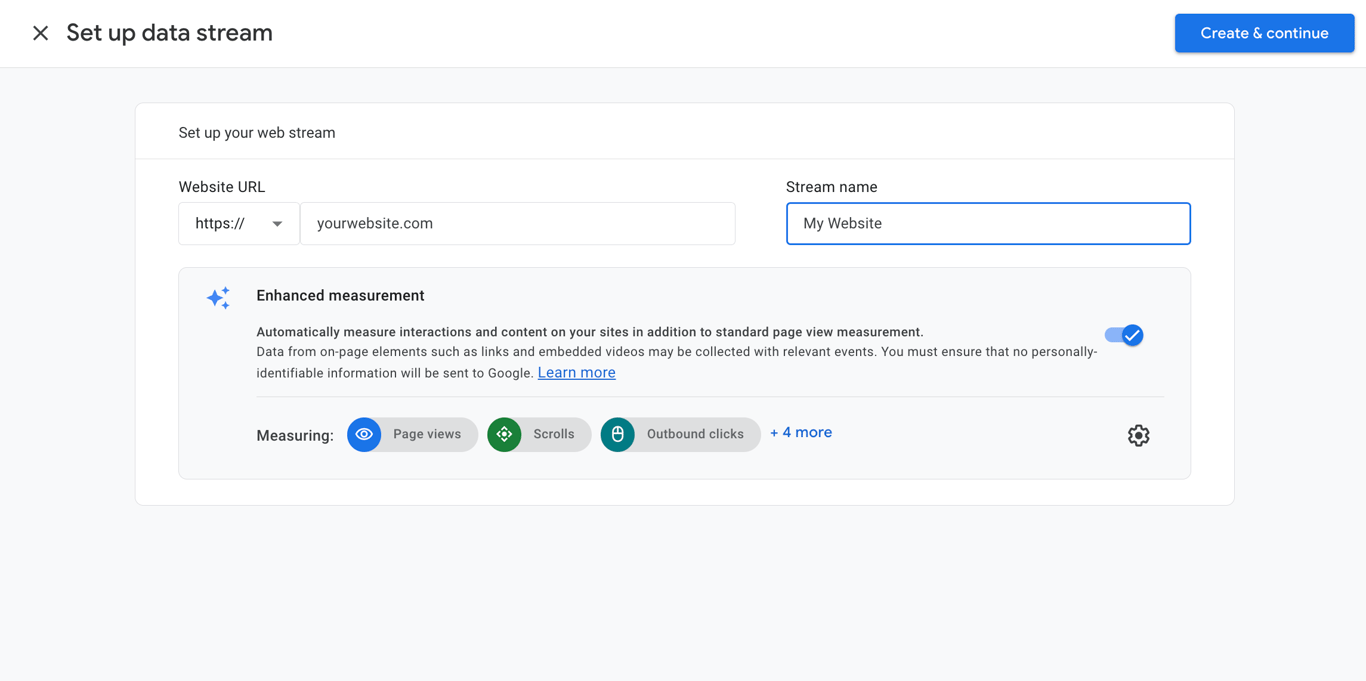Image resolution: width=1366 pixels, height=681 pixels.
Task: Expand the + 4 more measurement list
Action: 800,431
